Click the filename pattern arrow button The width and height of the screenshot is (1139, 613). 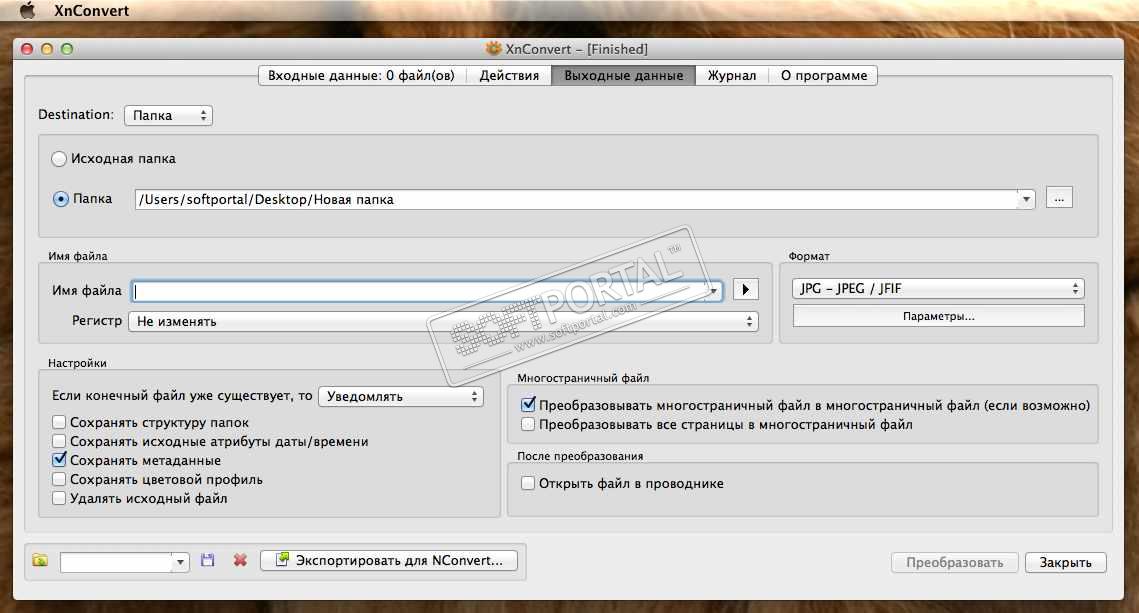(745, 290)
